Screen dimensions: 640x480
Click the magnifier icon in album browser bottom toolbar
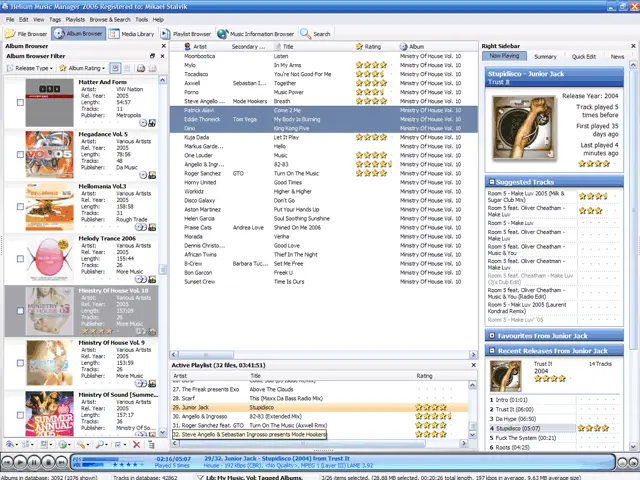pyautogui.click(x=101, y=444)
